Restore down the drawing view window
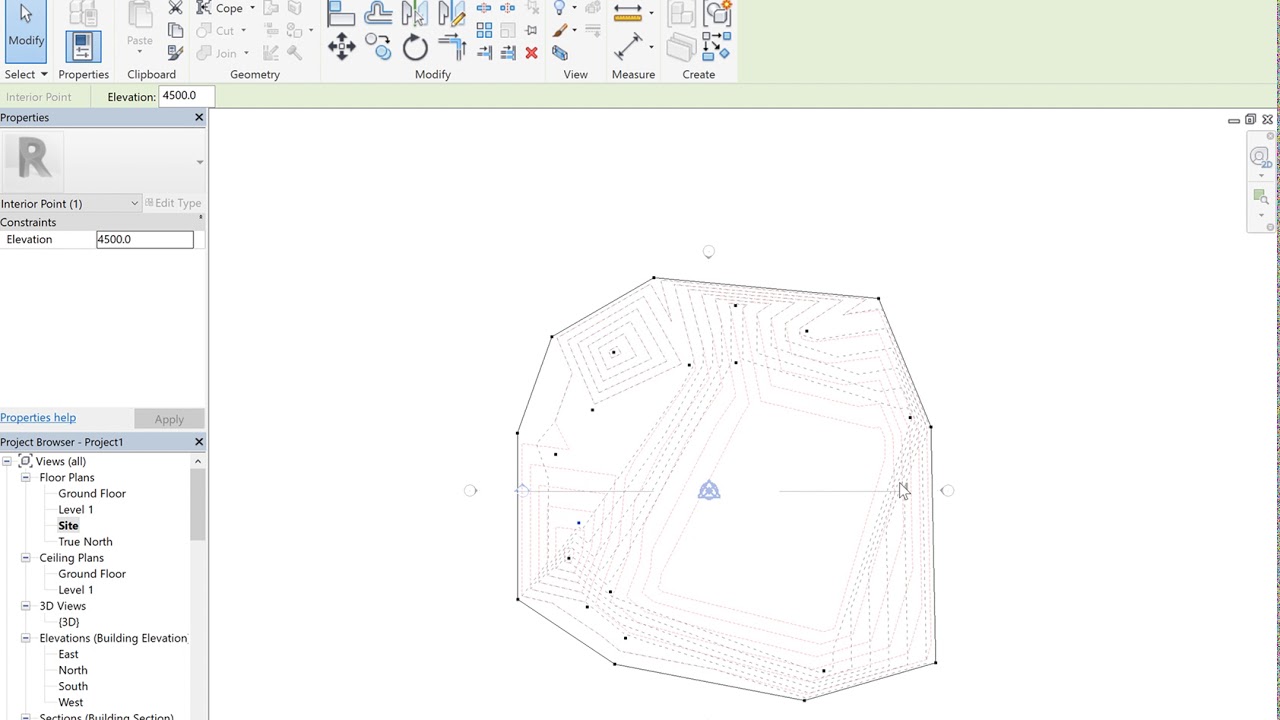1280x720 pixels. point(1250,120)
